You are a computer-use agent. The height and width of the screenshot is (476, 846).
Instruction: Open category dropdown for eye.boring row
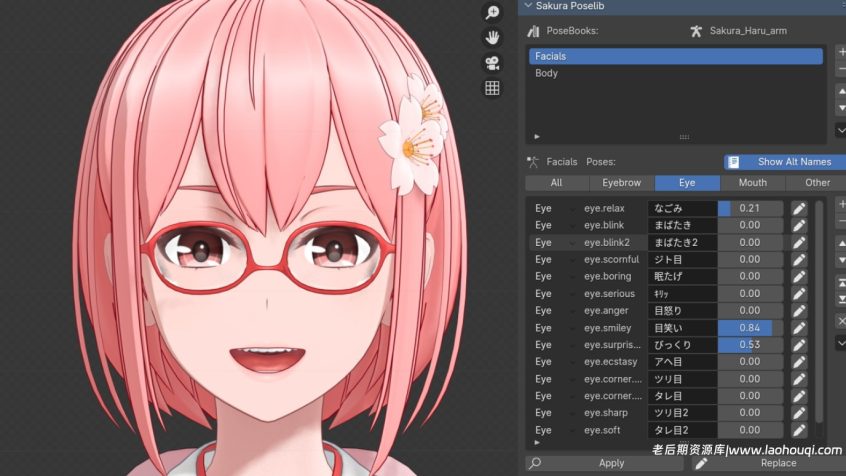click(x=571, y=277)
